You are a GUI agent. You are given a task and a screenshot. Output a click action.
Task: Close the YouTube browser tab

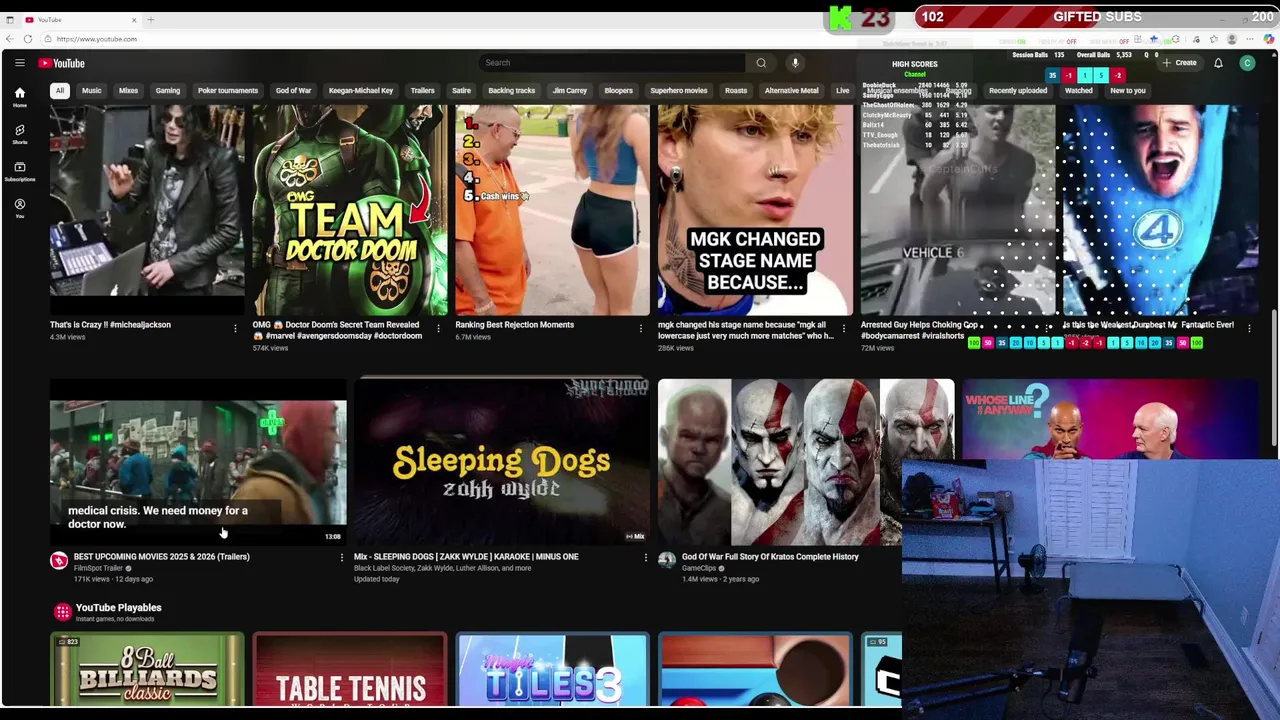(x=134, y=20)
